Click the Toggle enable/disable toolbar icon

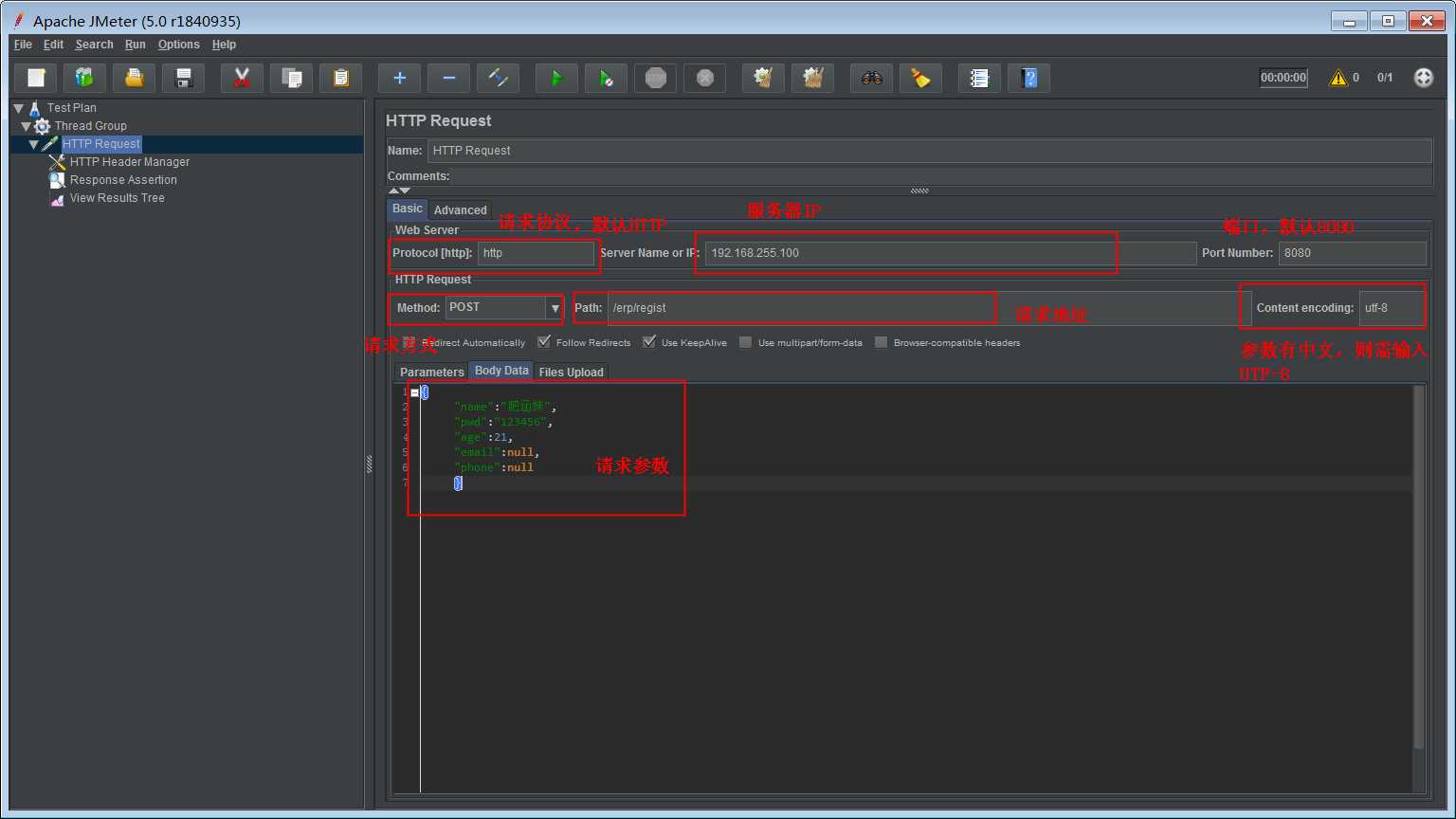click(498, 78)
